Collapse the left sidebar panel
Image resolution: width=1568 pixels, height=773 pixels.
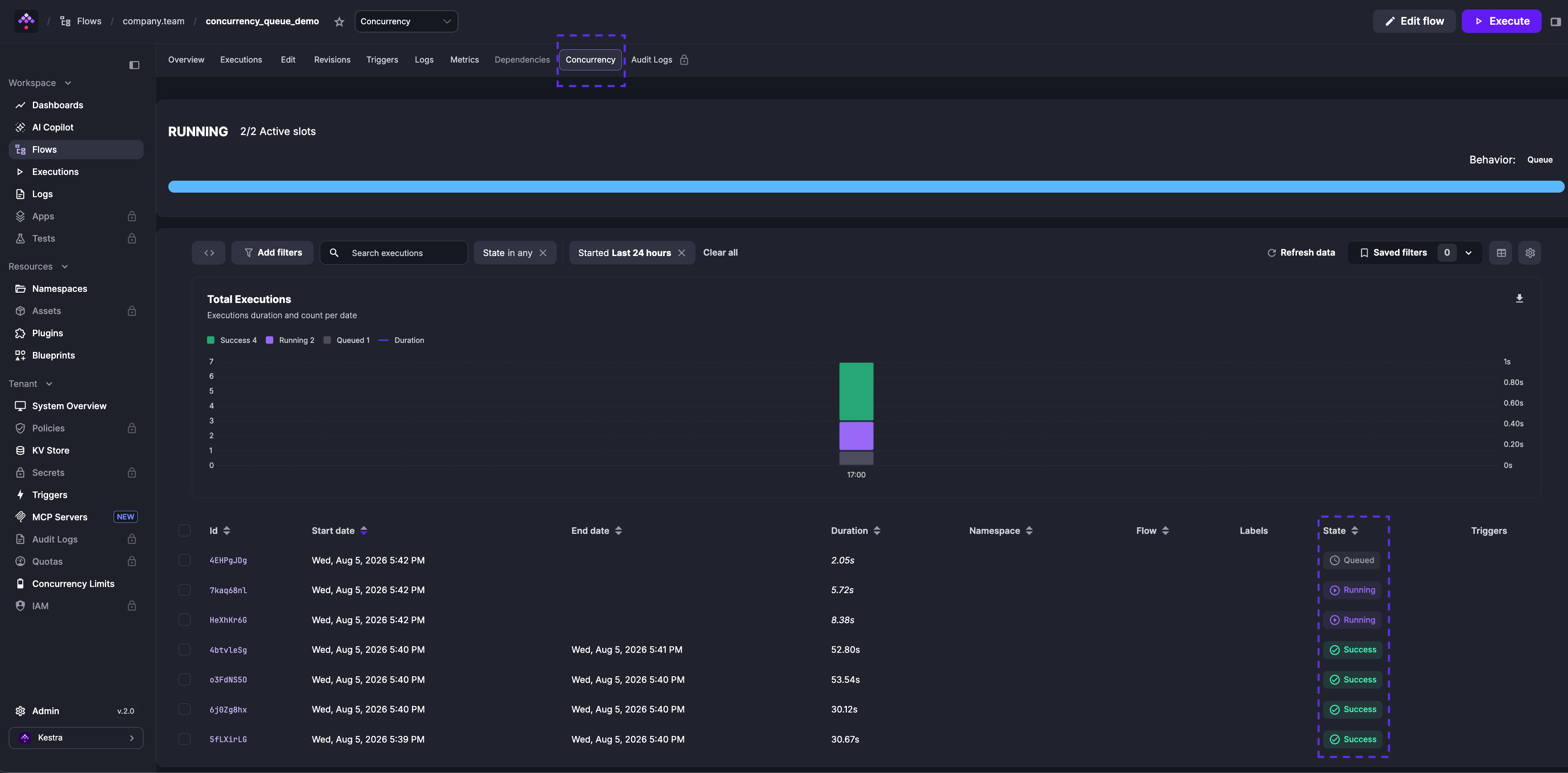pos(135,65)
